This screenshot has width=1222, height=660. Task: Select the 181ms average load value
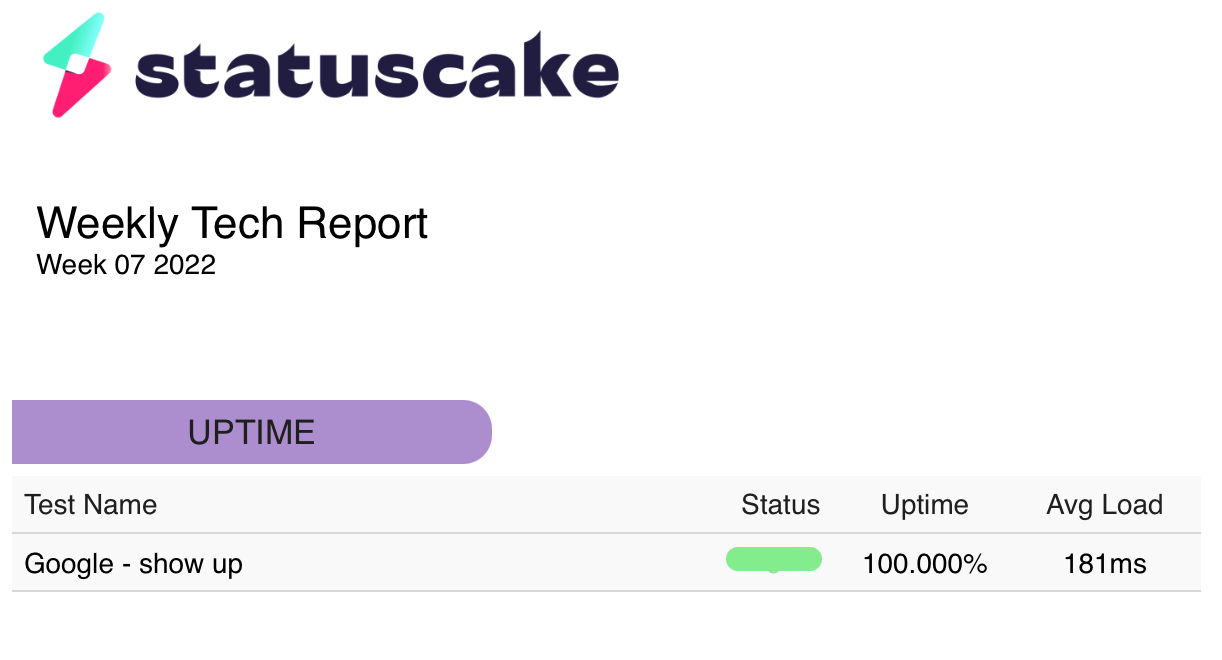click(x=1105, y=564)
